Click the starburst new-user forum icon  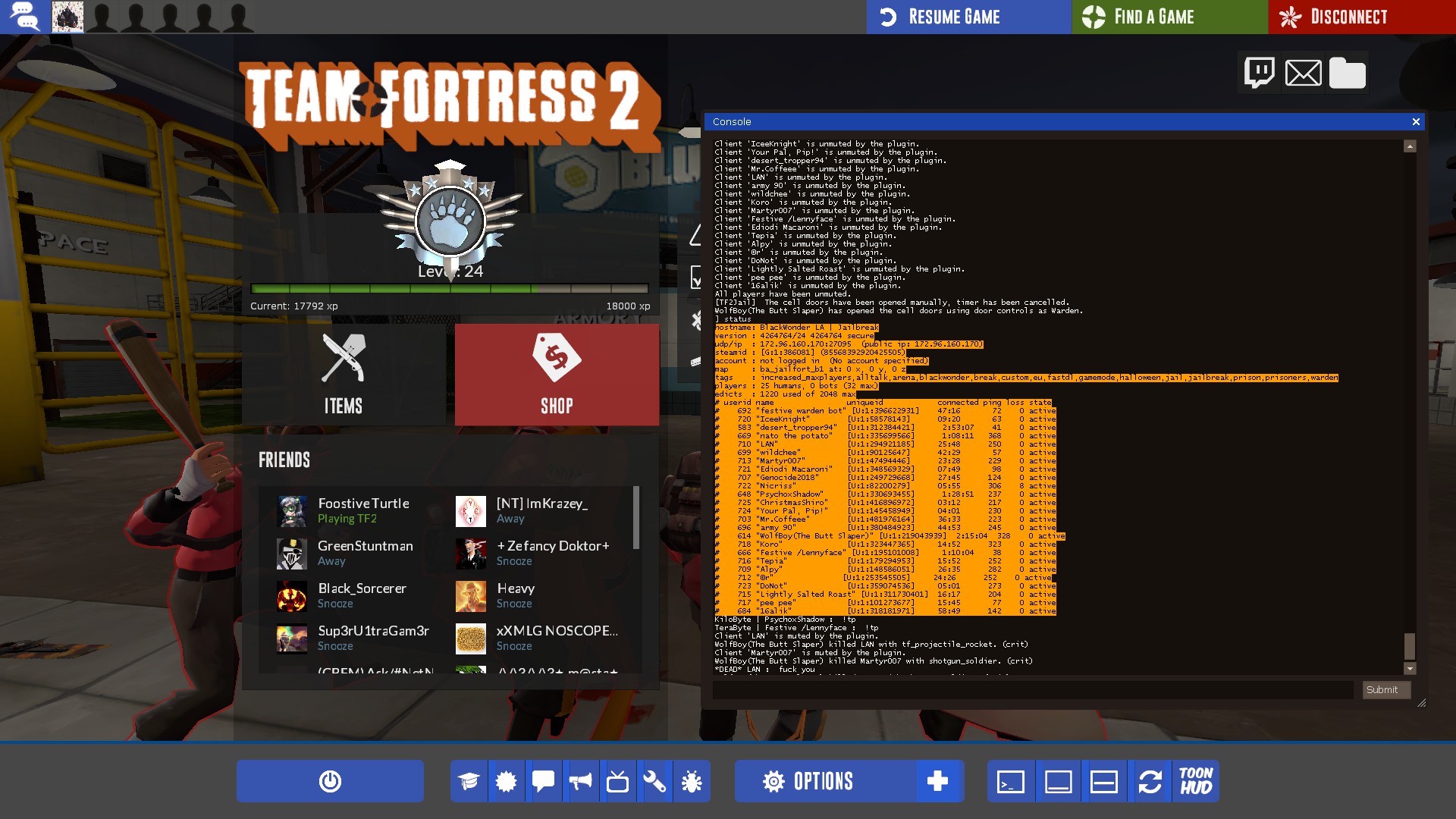(506, 781)
